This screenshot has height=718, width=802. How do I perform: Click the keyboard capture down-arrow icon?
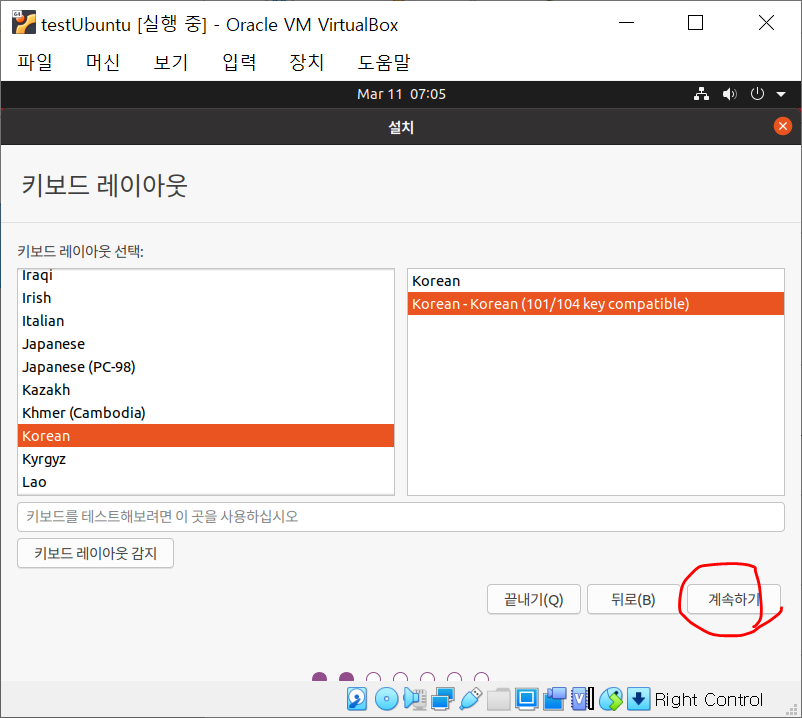point(638,699)
